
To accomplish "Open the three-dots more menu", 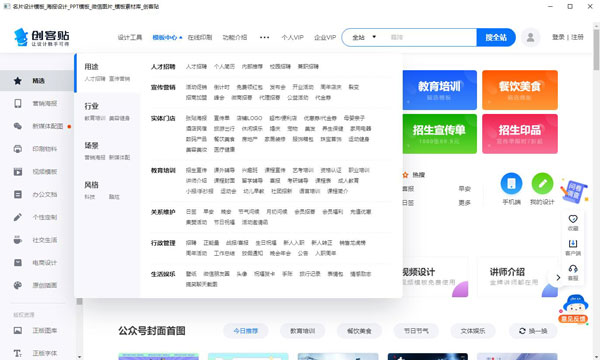I will [264, 37].
